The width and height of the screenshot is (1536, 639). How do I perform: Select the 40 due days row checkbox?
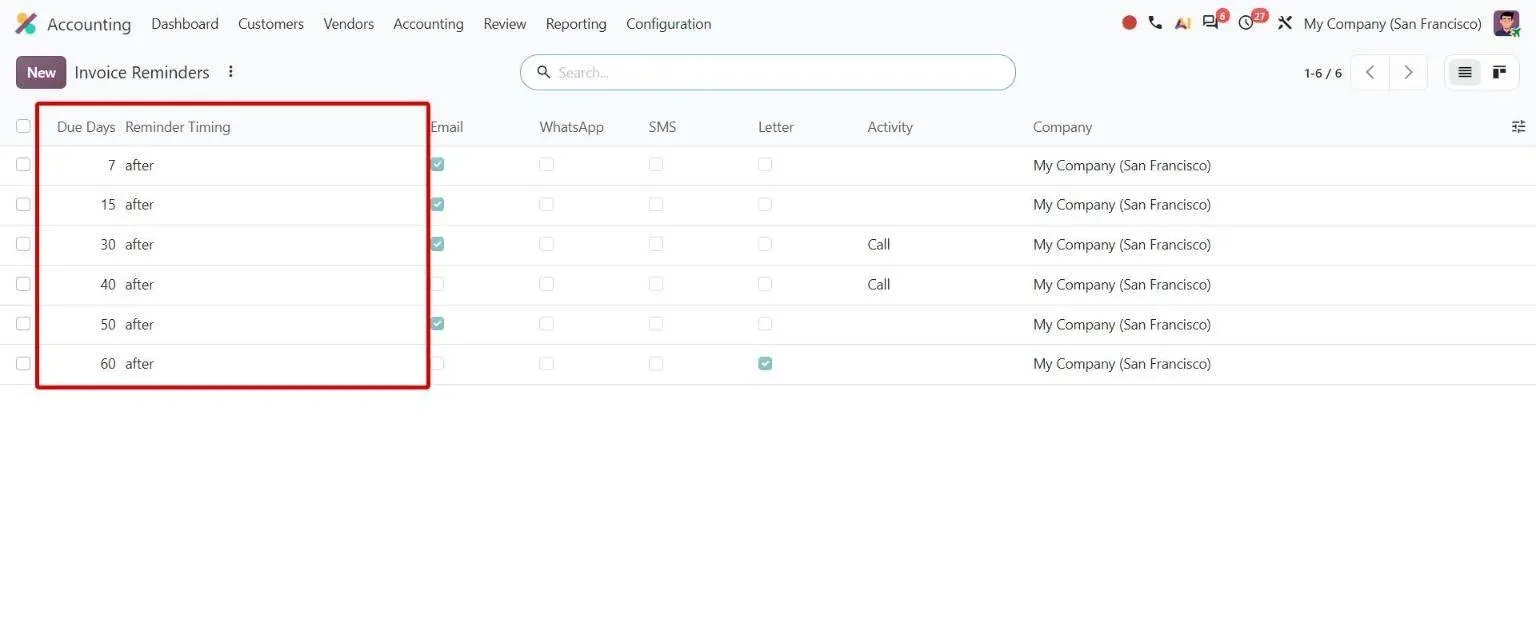[x=23, y=284]
